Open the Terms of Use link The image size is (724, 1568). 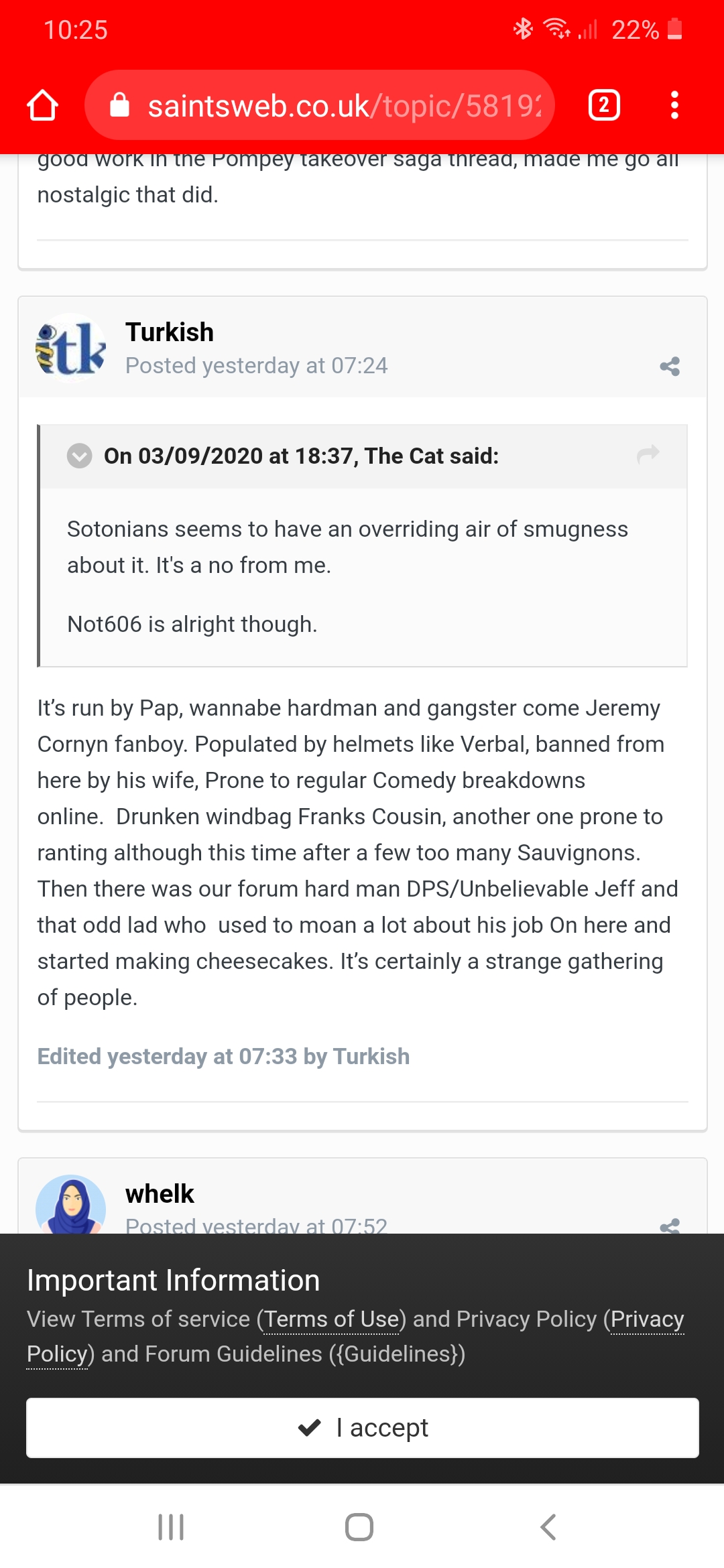[x=332, y=1319]
